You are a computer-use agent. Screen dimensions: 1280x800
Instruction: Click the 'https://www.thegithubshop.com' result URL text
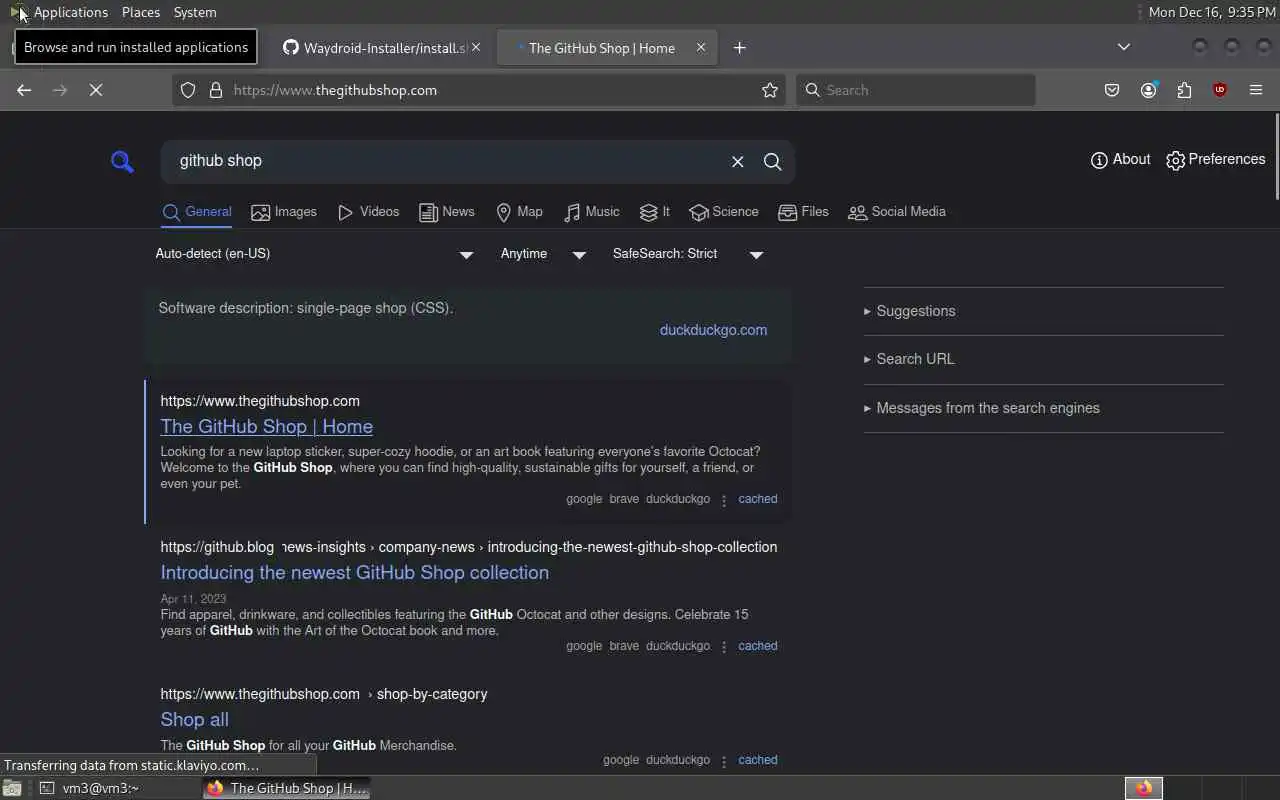tap(260, 401)
